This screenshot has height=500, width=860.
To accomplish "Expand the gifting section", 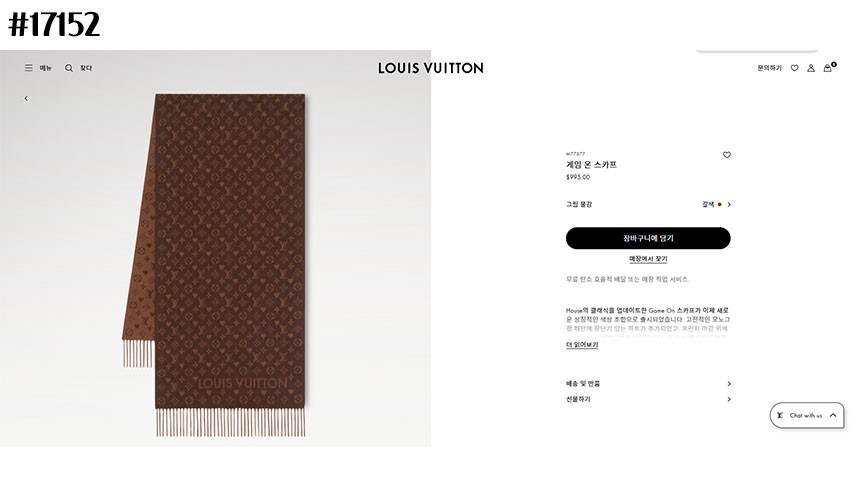I will [648, 399].
